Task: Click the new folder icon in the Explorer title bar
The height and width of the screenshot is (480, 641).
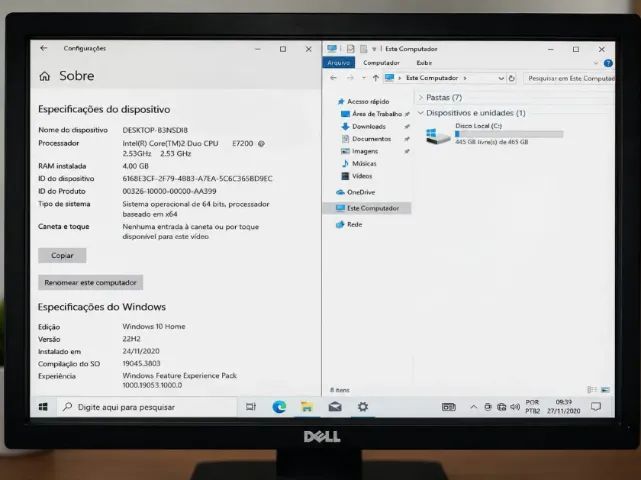Action: tap(363, 49)
